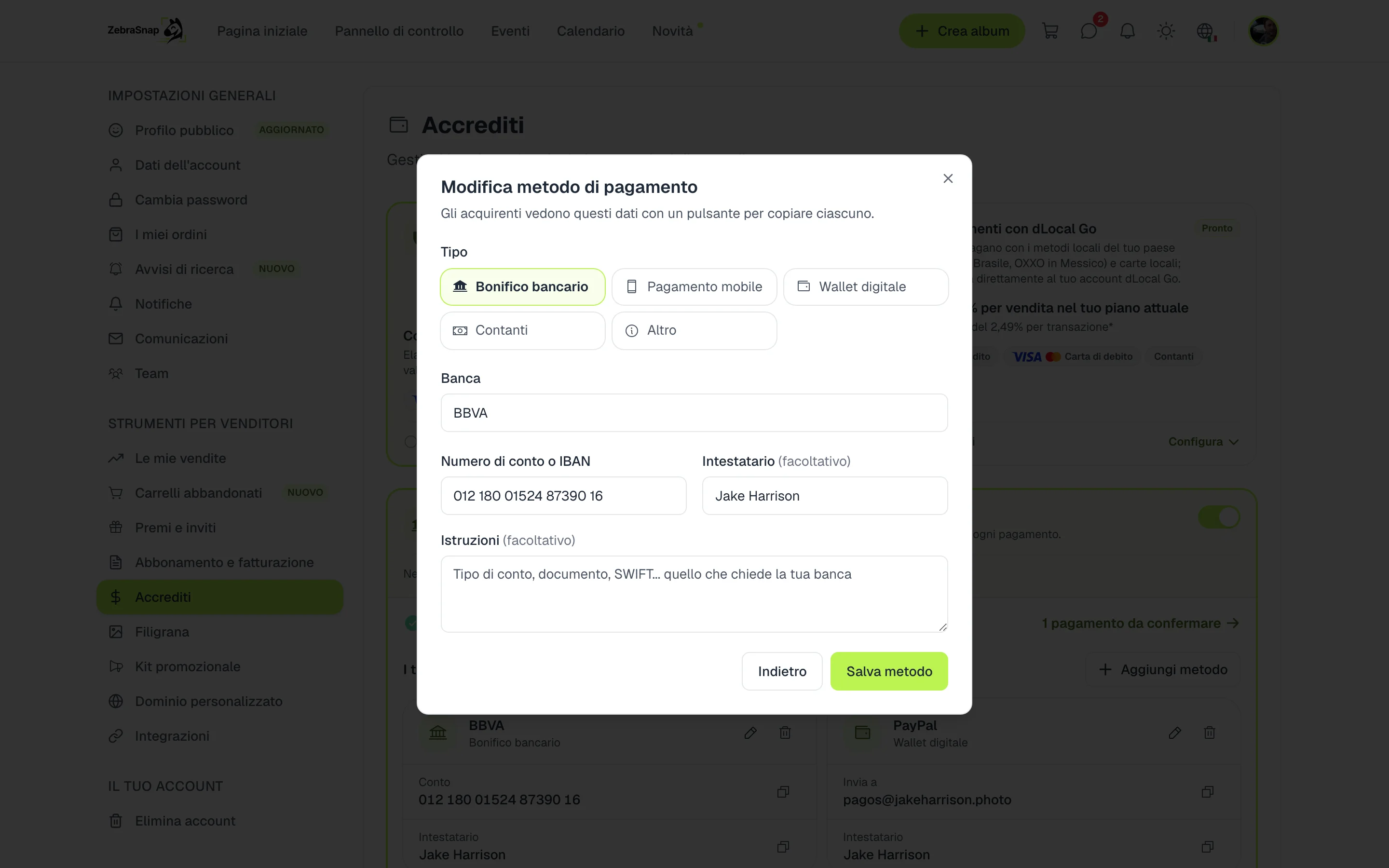Open the Eventi menu item
The height and width of the screenshot is (868, 1389).
pos(510,31)
